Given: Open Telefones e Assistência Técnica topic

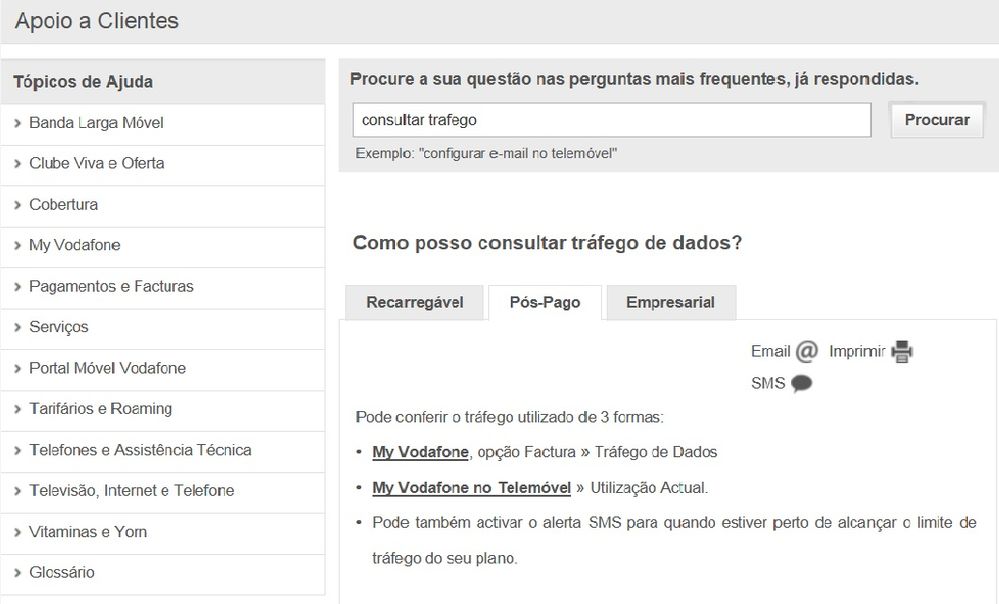Looking at the screenshot, I should 140,450.
